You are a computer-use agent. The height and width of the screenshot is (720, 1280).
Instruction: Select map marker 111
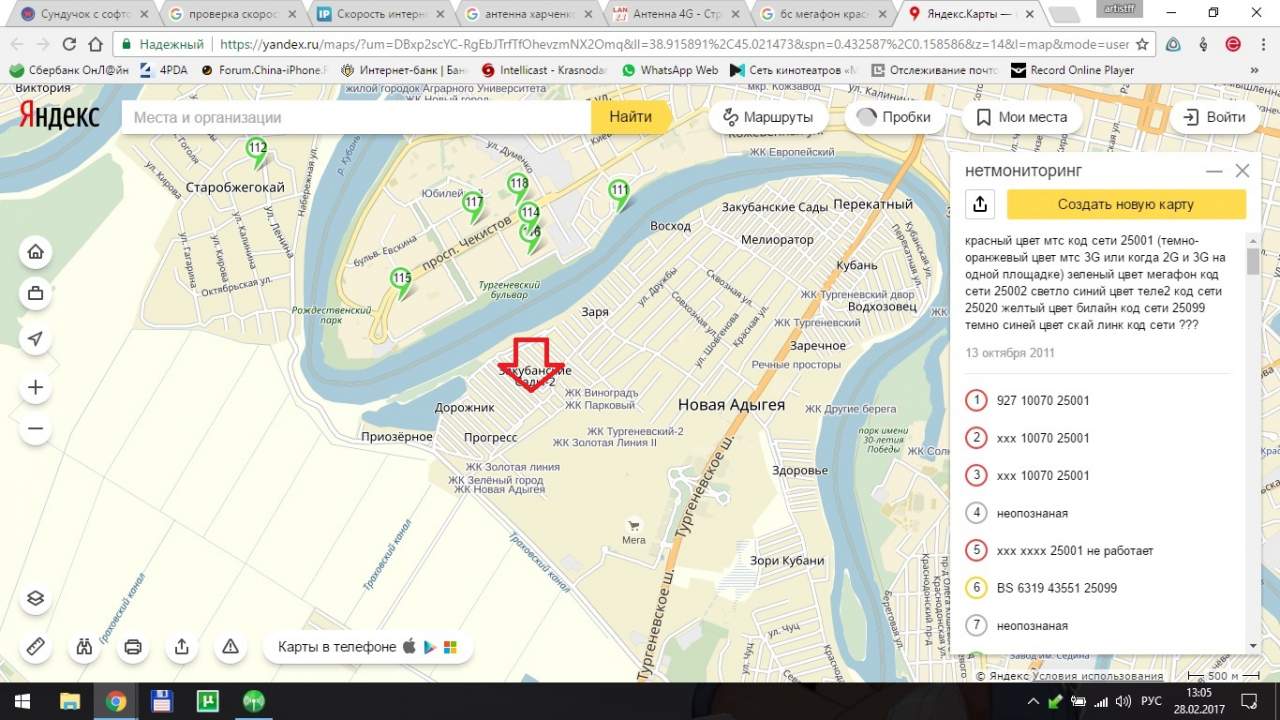coord(619,194)
